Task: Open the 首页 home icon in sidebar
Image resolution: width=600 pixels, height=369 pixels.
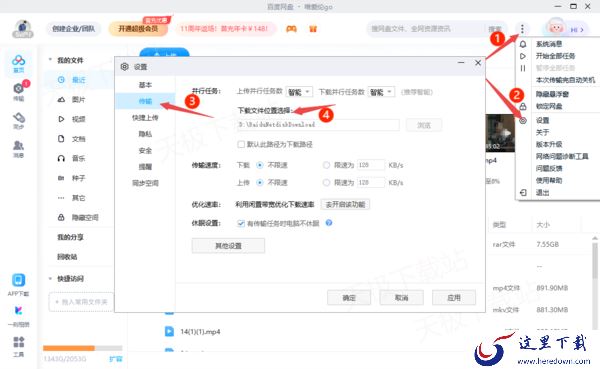Action: point(18,63)
